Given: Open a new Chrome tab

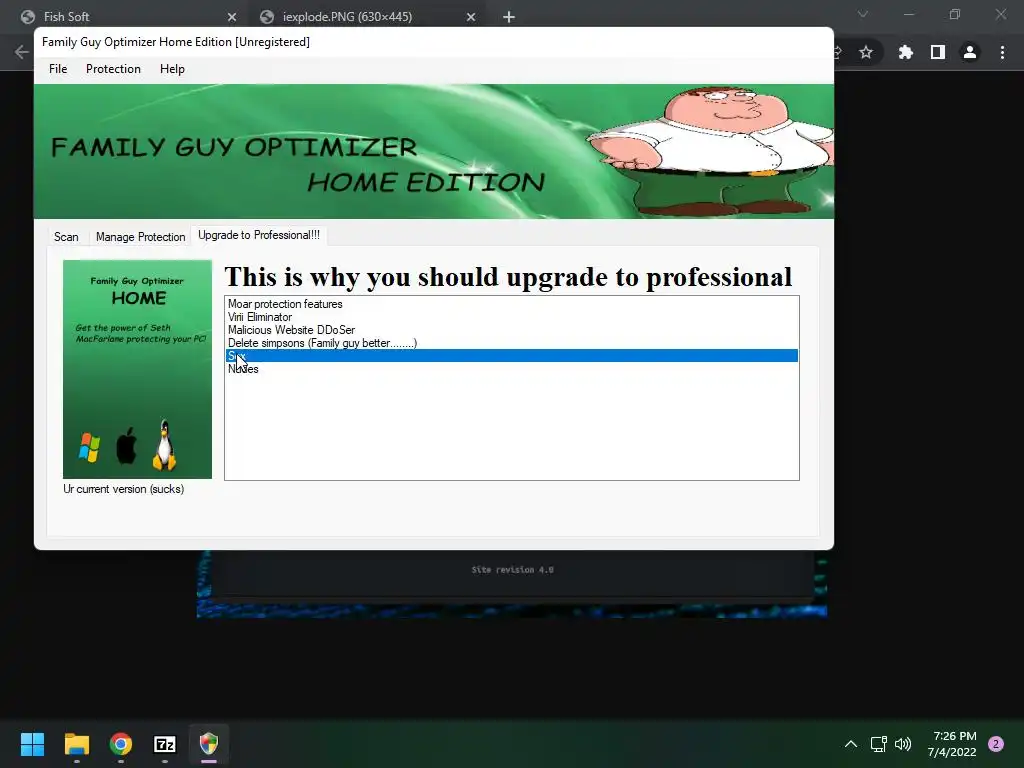Looking at the screenshot, I should 509,17.
